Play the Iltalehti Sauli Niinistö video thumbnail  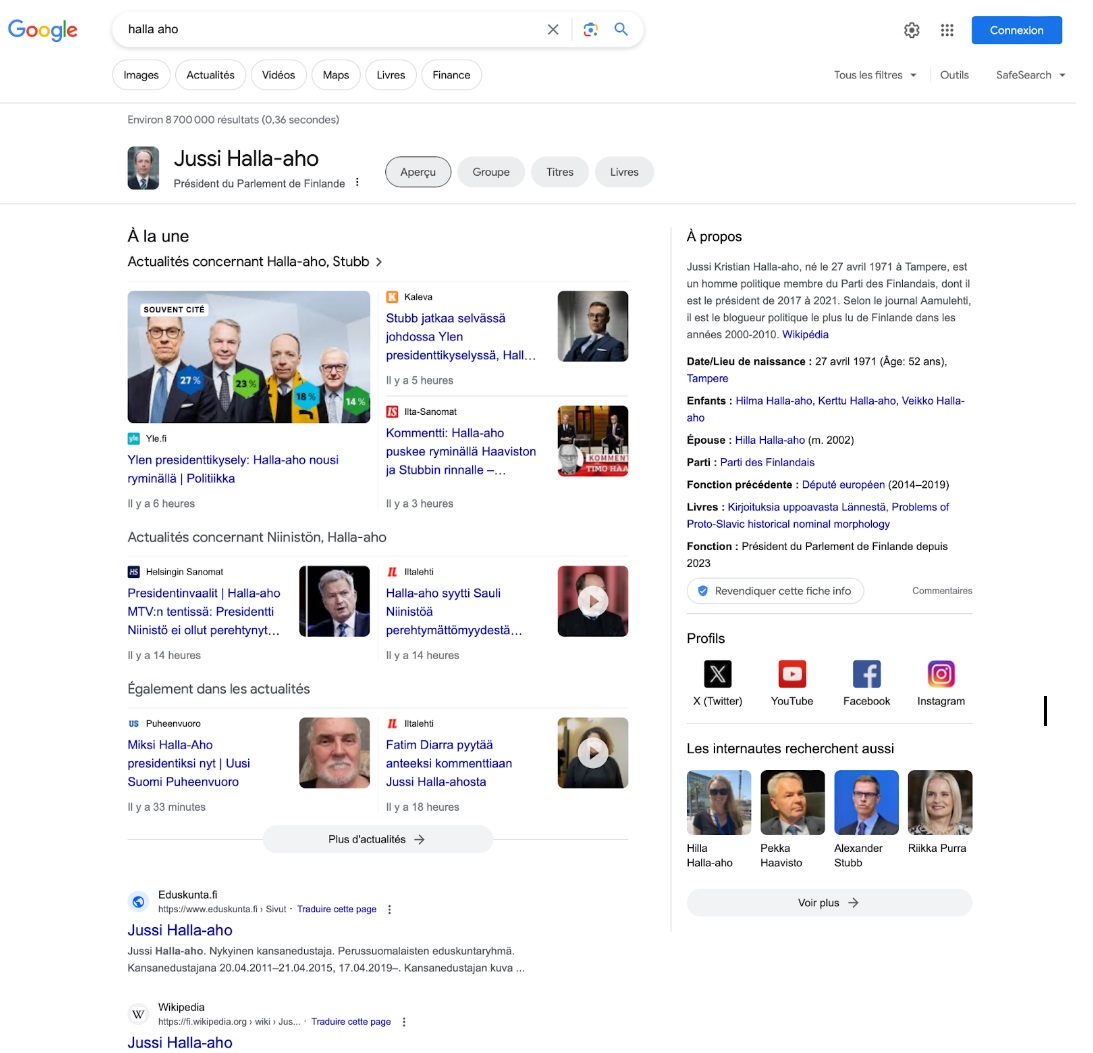(593, 601)
